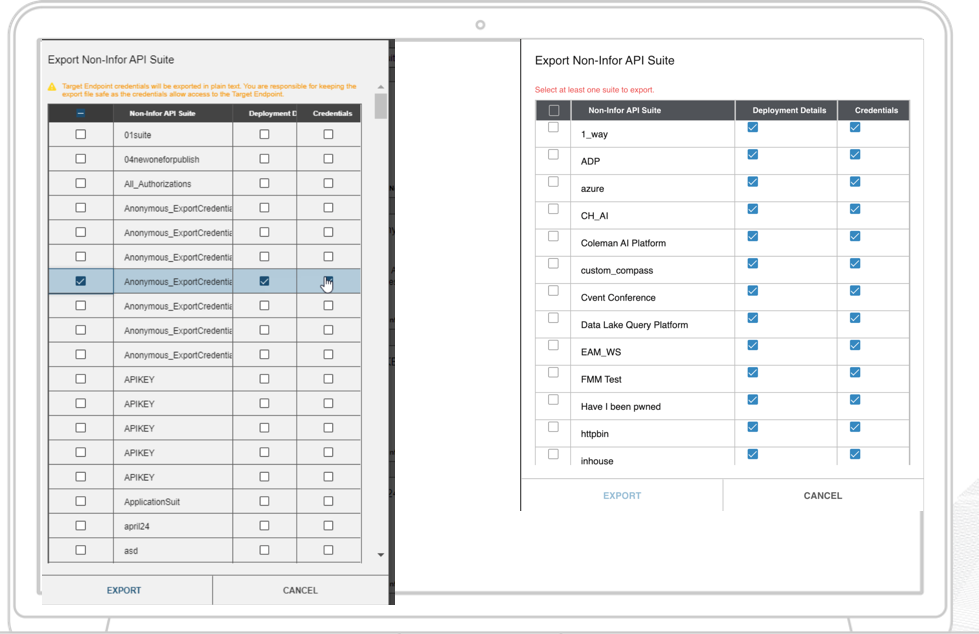
Task: Click the orange warning triangle icon
Action: coord(52,87)
